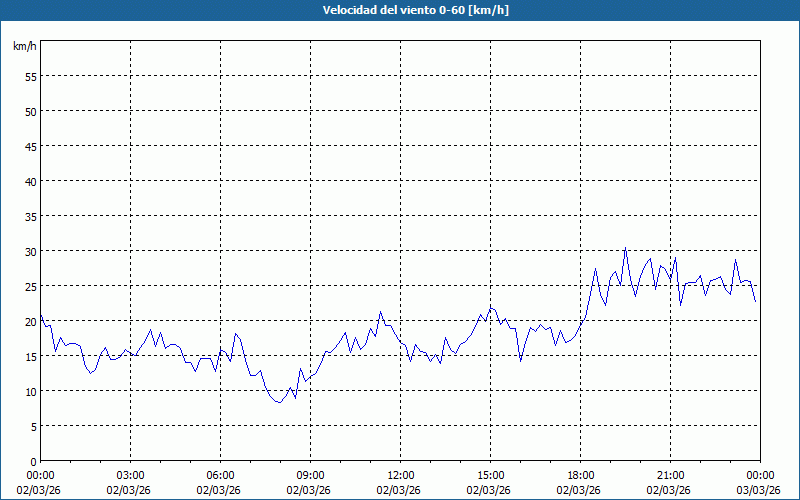Select the 55 label on the y-axis
The width and height of the screenshot is (800, 500).
(30, 76)
